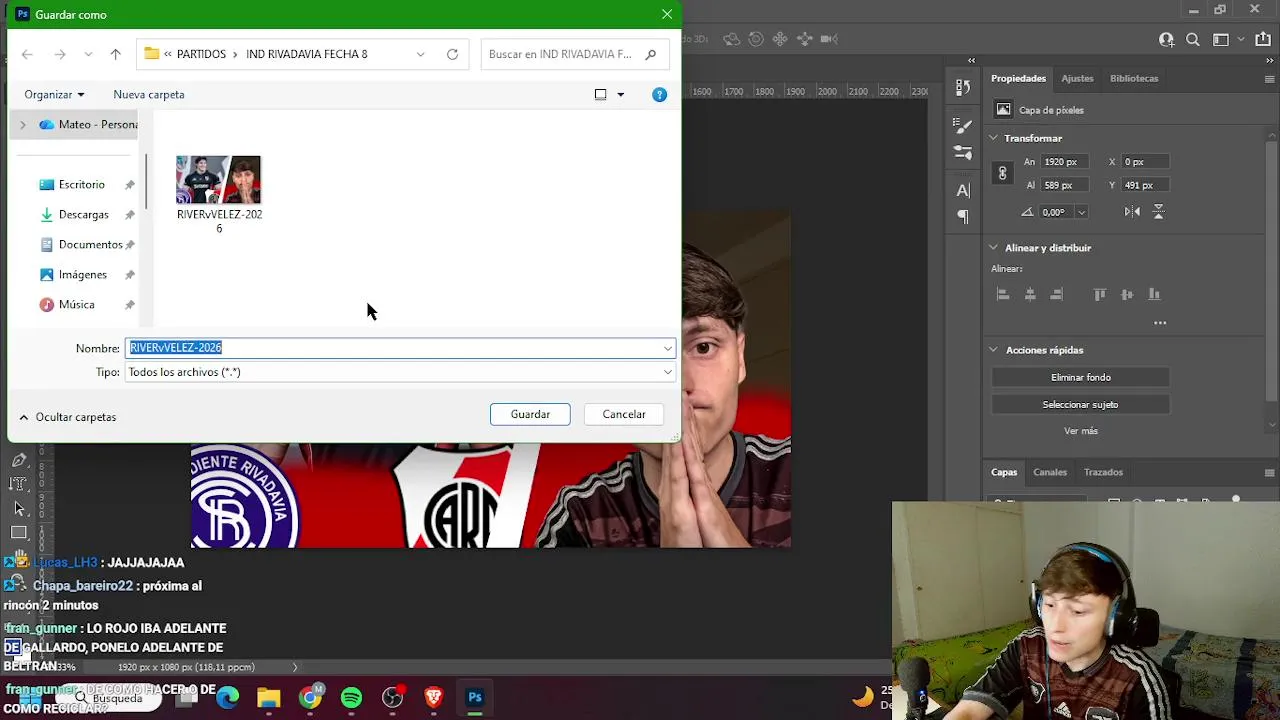Switch to the Capas tab
The width and height of the screenshot is (1280, 720).
[1004, 472]
